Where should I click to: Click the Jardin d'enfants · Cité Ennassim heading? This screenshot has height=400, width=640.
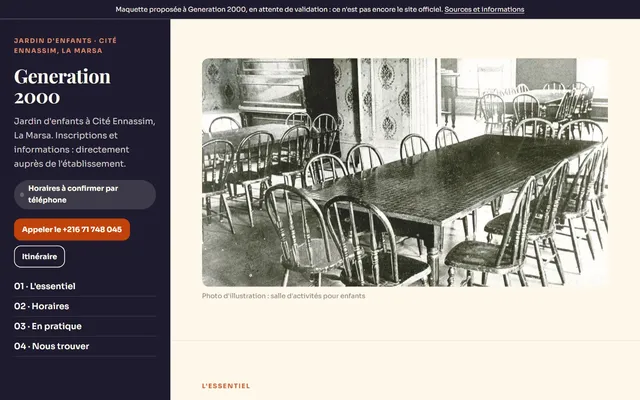click(x=65, y=45)
